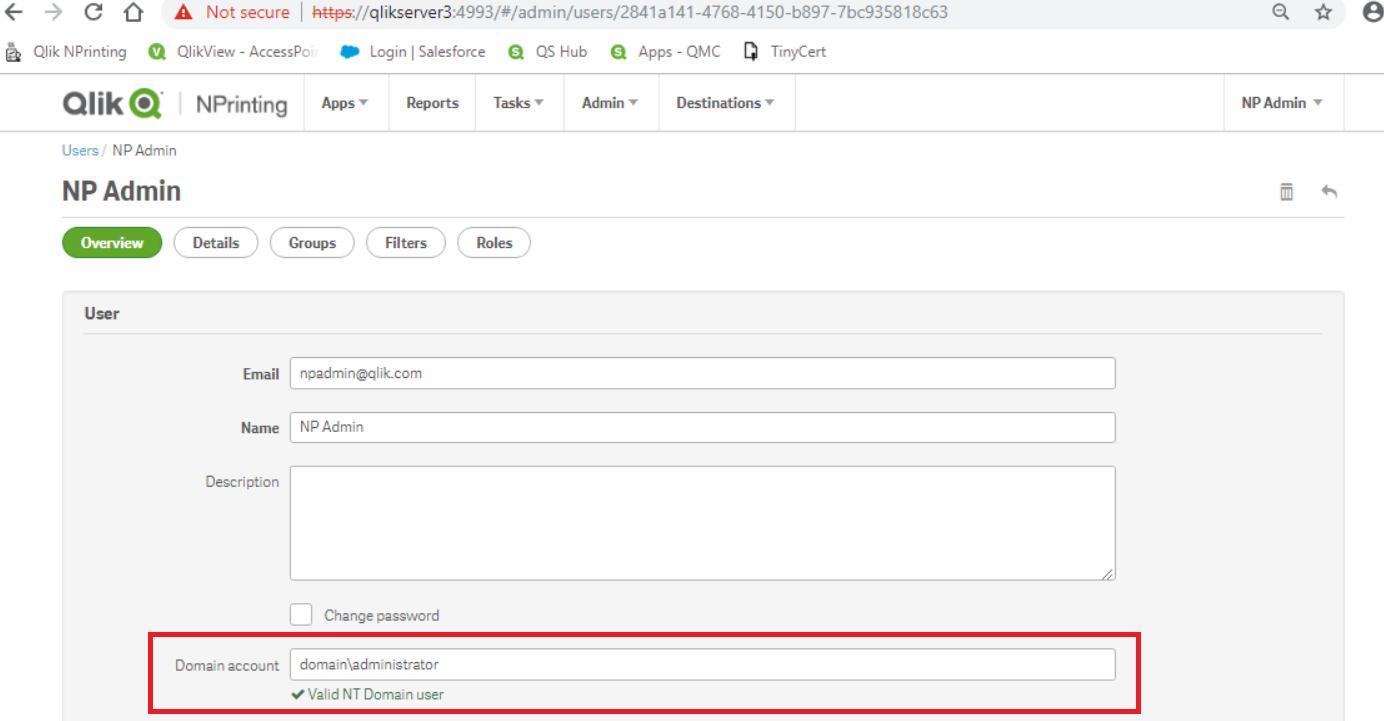Switch to the Details tab
The height and width of the screenshot is (721, 1384).
point(216,243)
